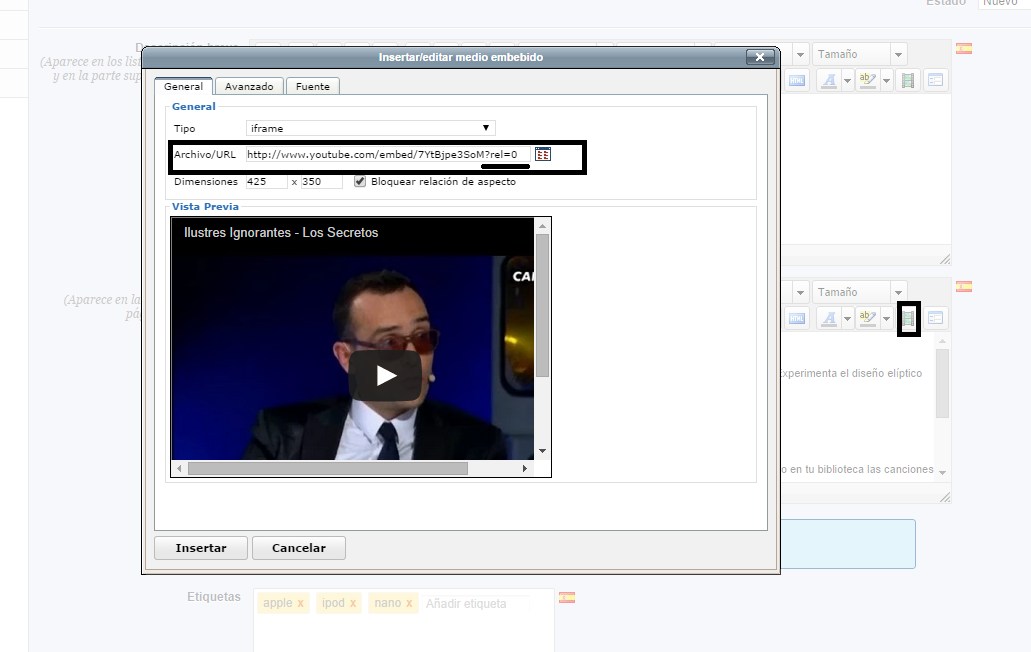The height and width of the screenshot is (652, 1031).
Task: Switch to the Fuente tab
Action: (313, 87)
